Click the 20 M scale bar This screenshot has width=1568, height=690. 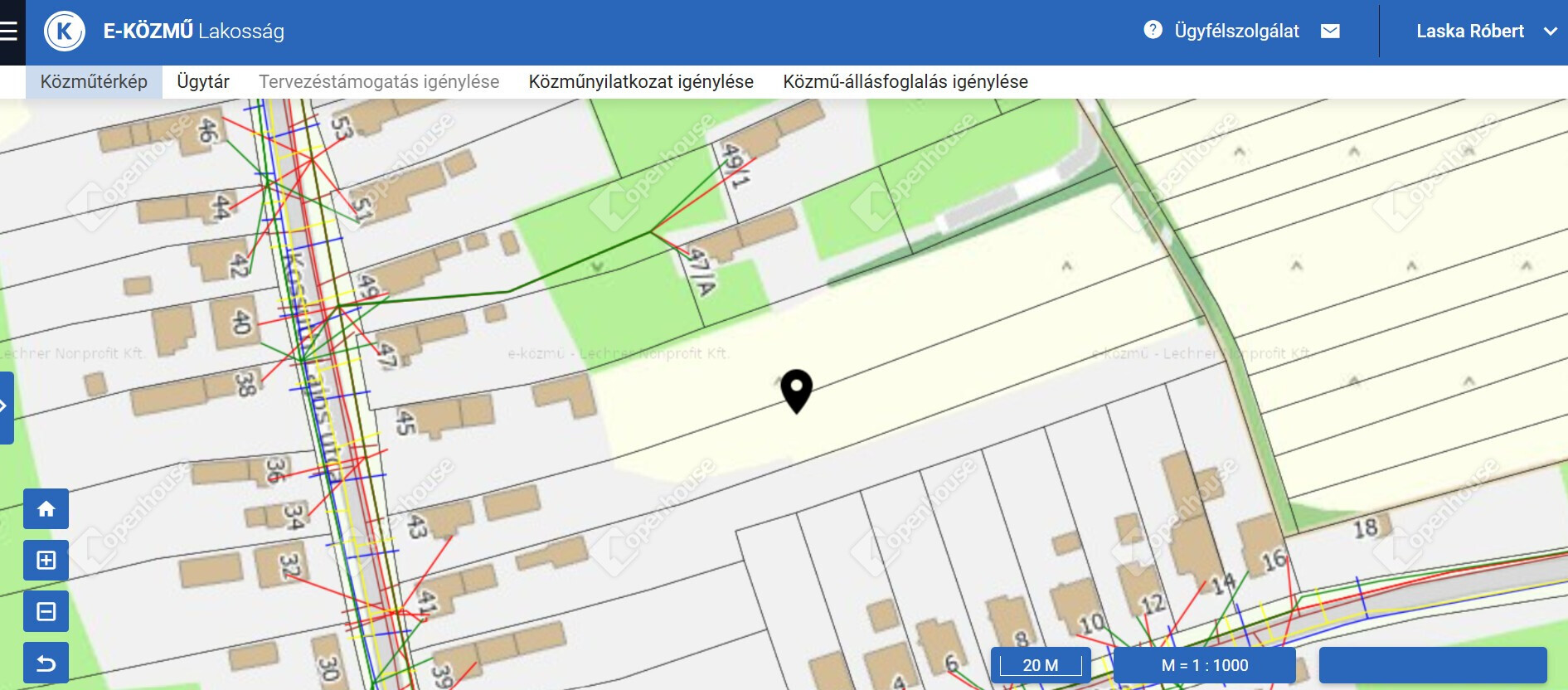(x=1041, y=665)
